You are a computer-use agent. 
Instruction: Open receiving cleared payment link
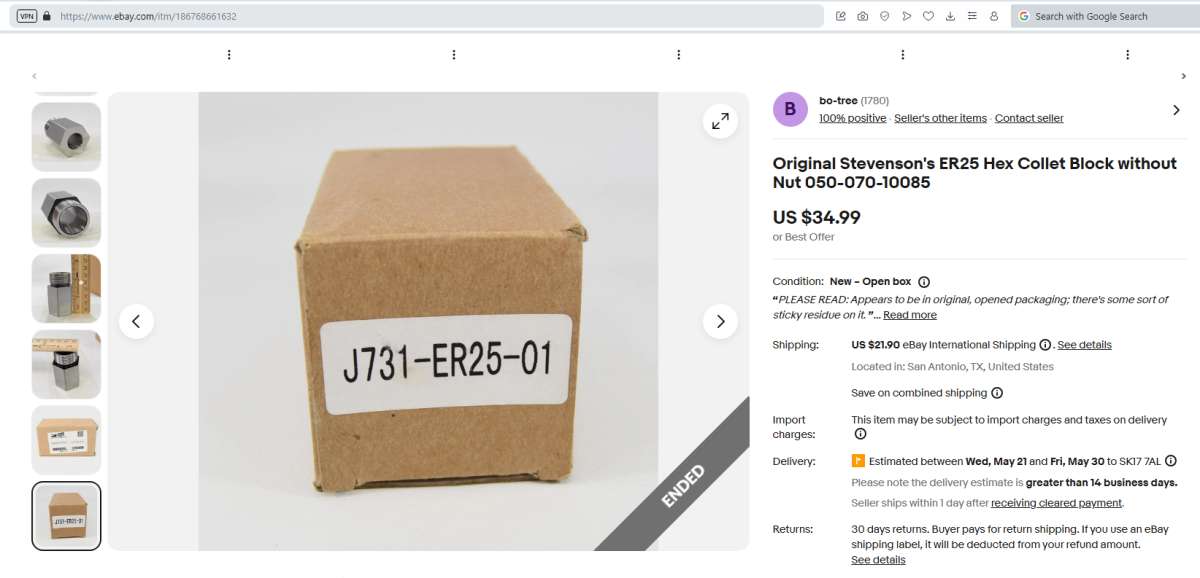point(1056,503)
